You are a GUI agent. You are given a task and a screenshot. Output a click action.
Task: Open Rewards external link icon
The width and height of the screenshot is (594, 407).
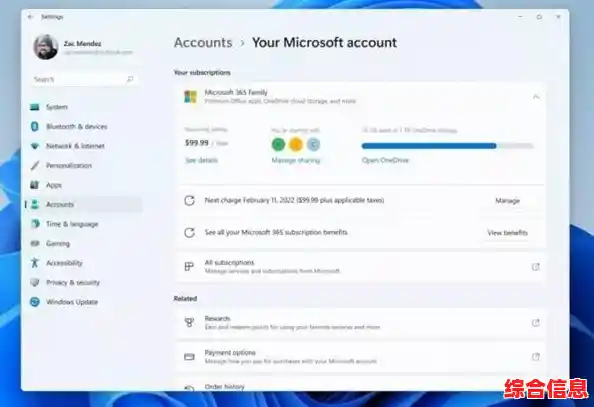(536, 323)
